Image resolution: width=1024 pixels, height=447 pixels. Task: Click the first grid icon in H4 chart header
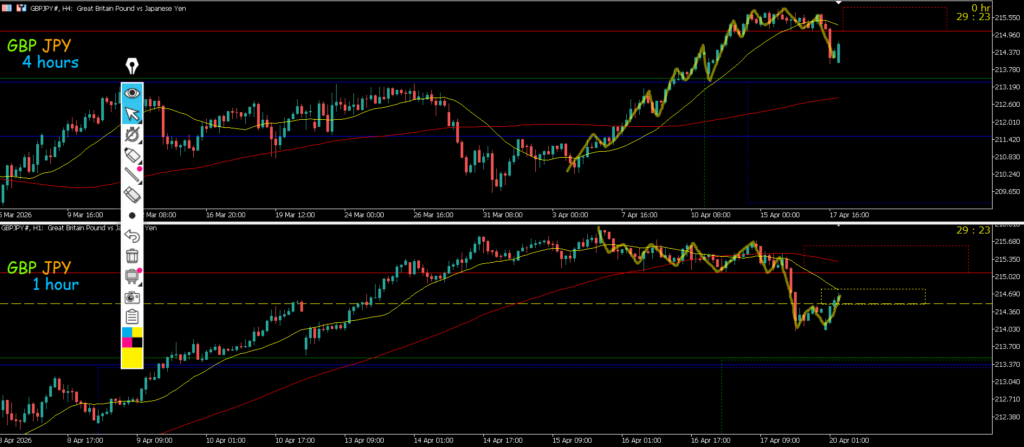(x=7, y=9)
